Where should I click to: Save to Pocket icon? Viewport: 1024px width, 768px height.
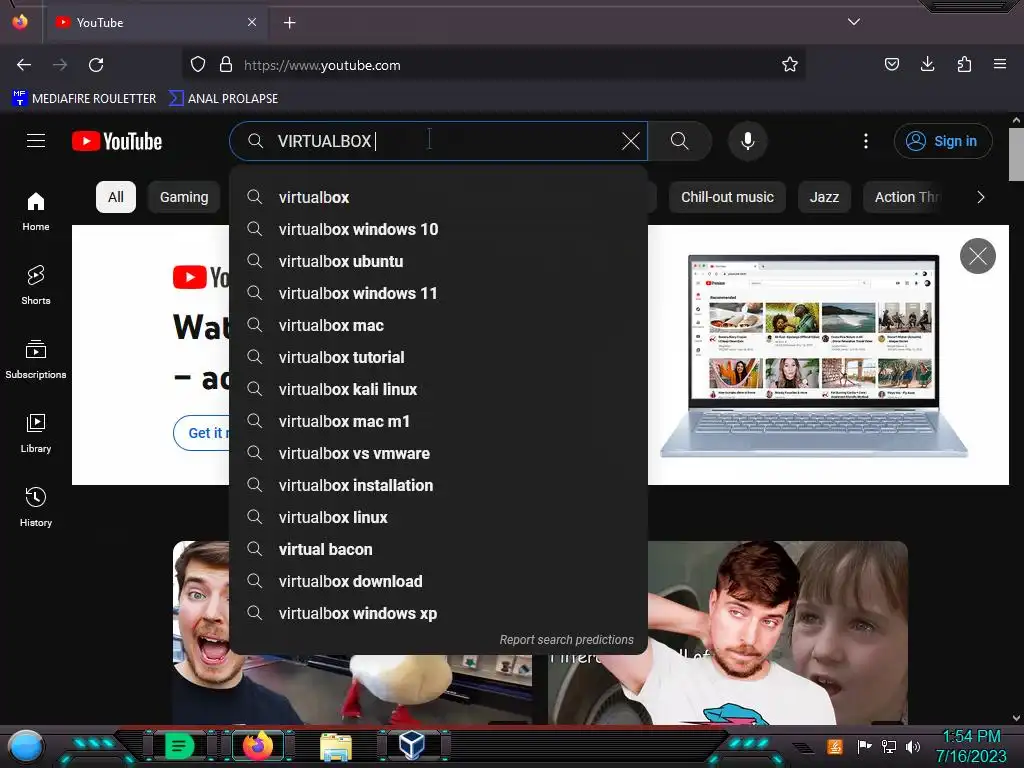tap(891, 64)
